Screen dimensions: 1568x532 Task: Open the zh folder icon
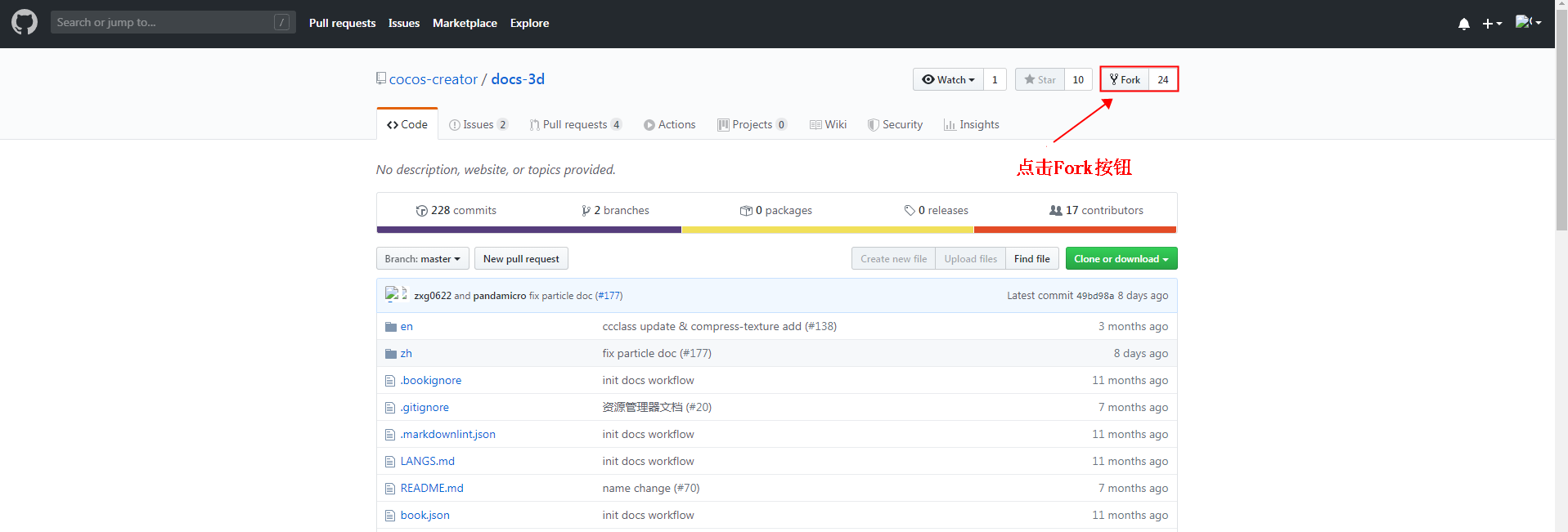tap(391, 354)
